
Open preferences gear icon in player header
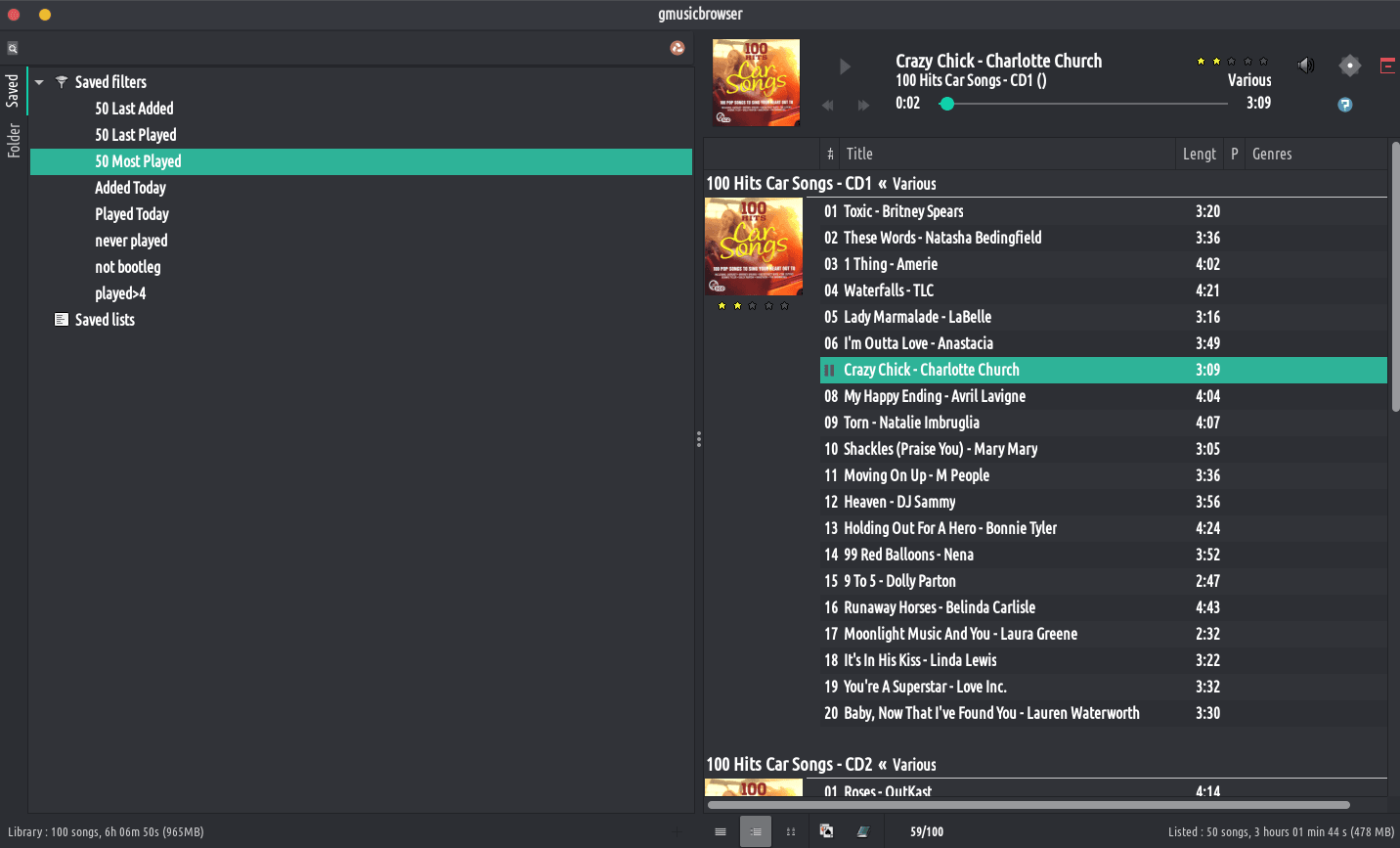pyautogui.click(x=1350, y=66)
